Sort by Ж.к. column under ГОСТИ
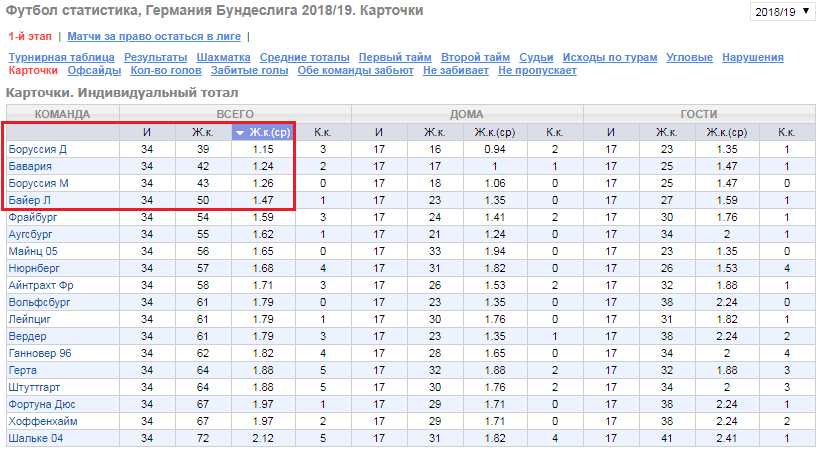Image resolution: width=820 pixels, height=450 pixels. pos(667,132)
